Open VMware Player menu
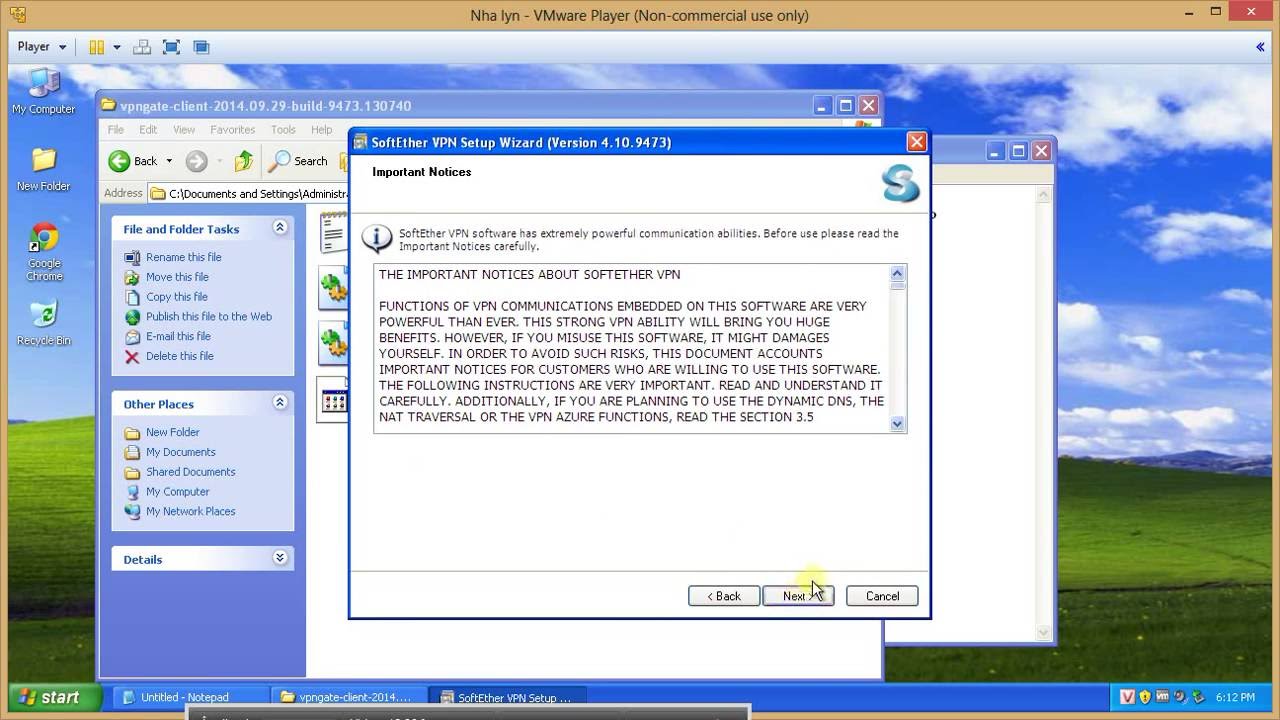This screenshot has width=1280, height=720. [41, 47]
